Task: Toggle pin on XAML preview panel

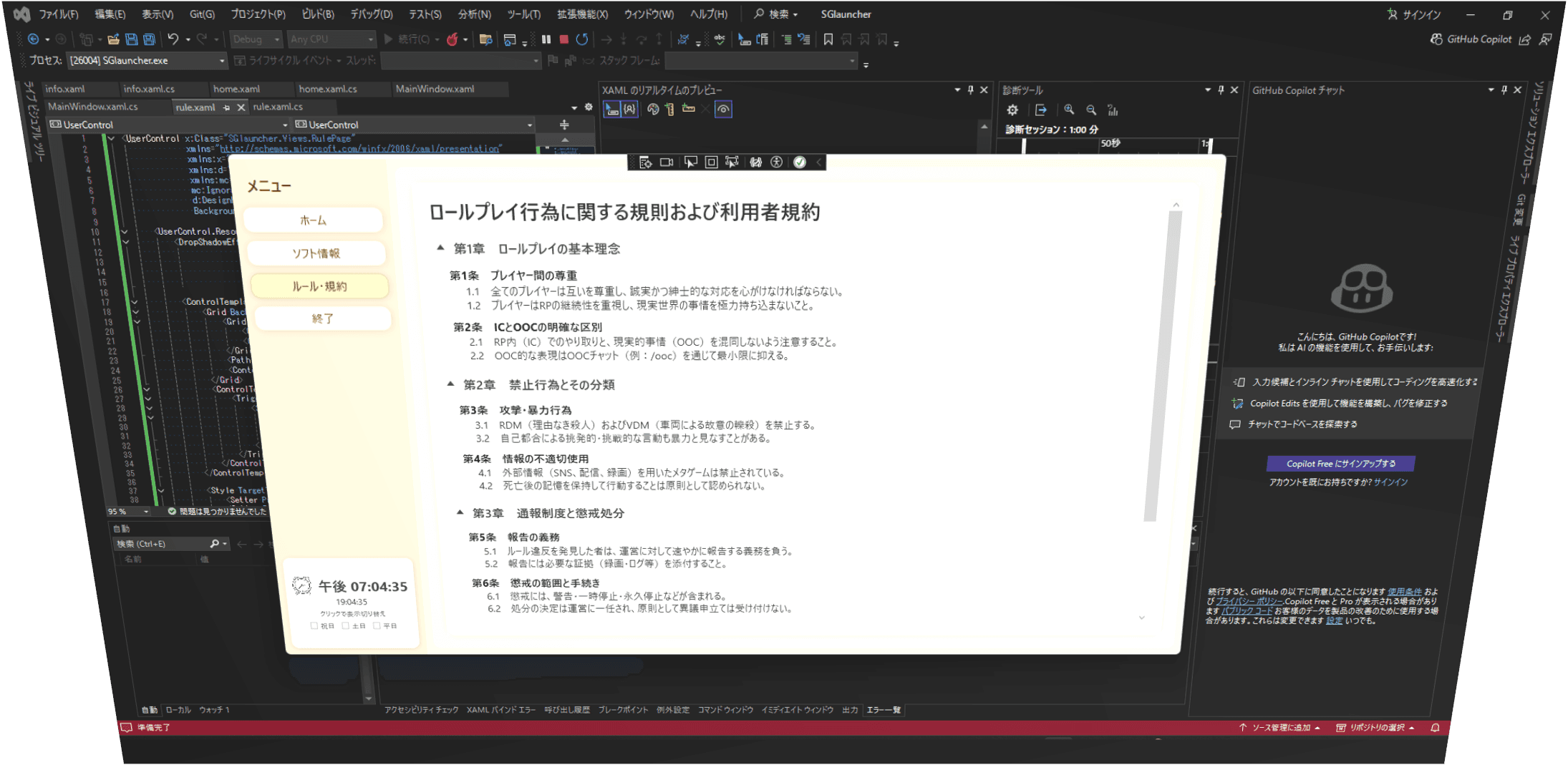Action: coord(971,90)
